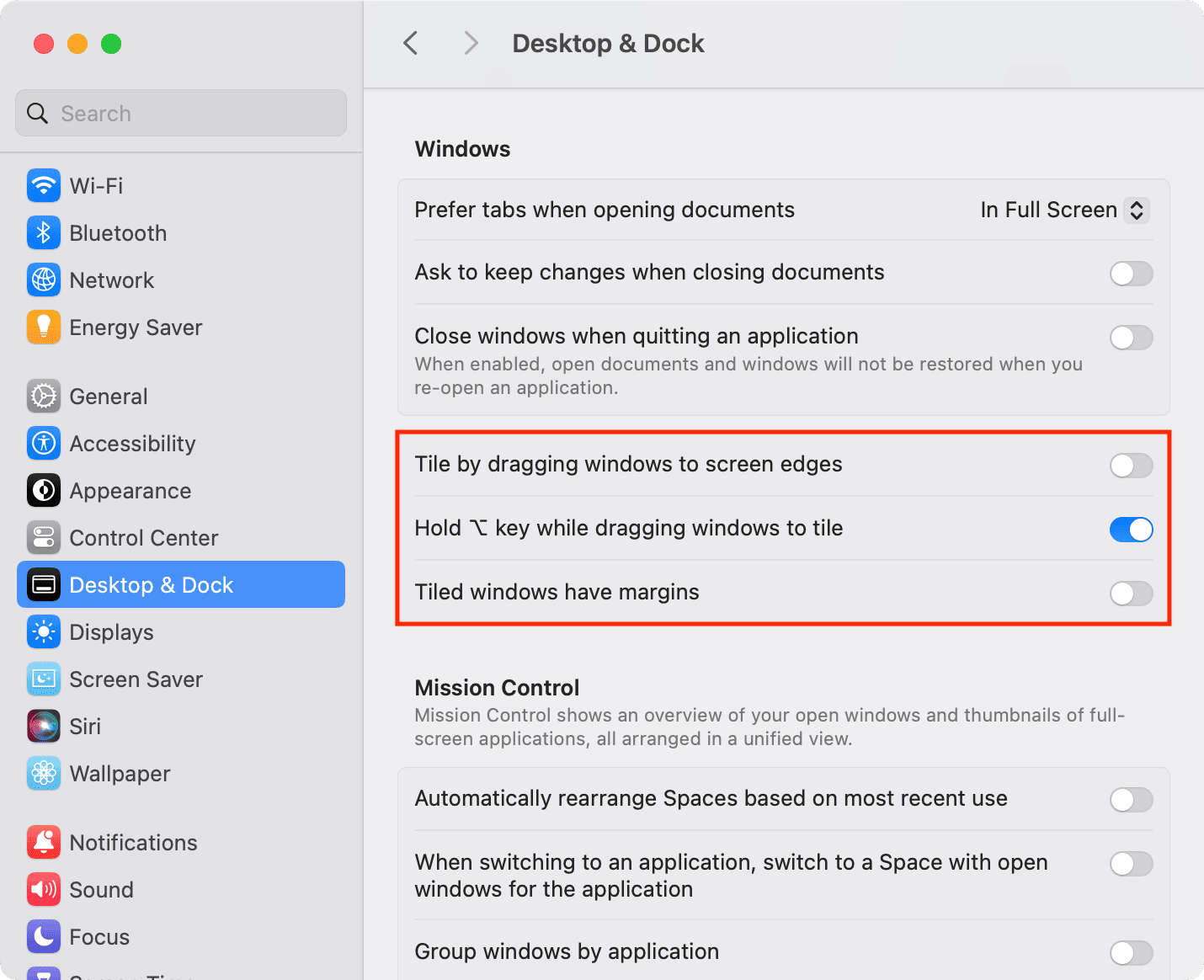Enable Tile by dragging windows to screen edges
1204x980 pixels.
(x=1131, y=466)
